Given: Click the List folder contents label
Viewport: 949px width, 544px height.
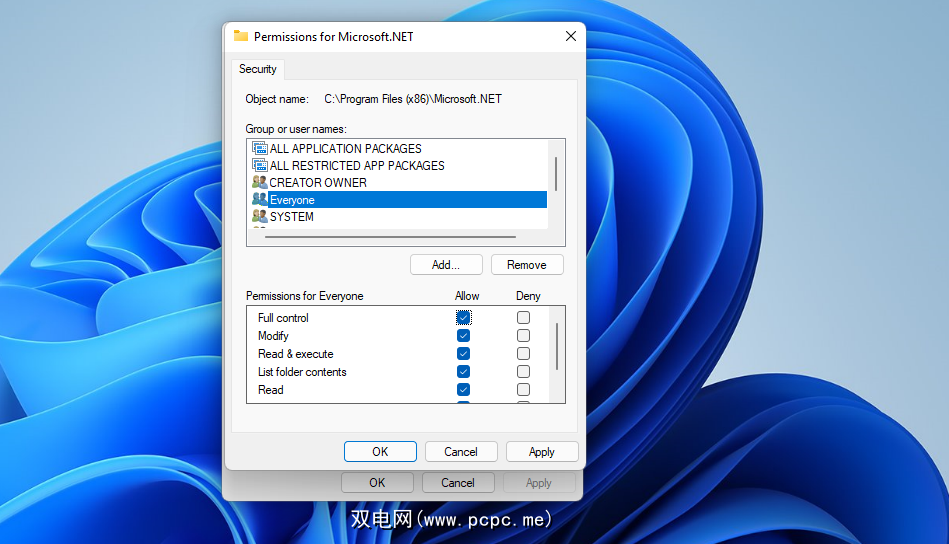Looking at the screenshot, I should coord(302,372).
